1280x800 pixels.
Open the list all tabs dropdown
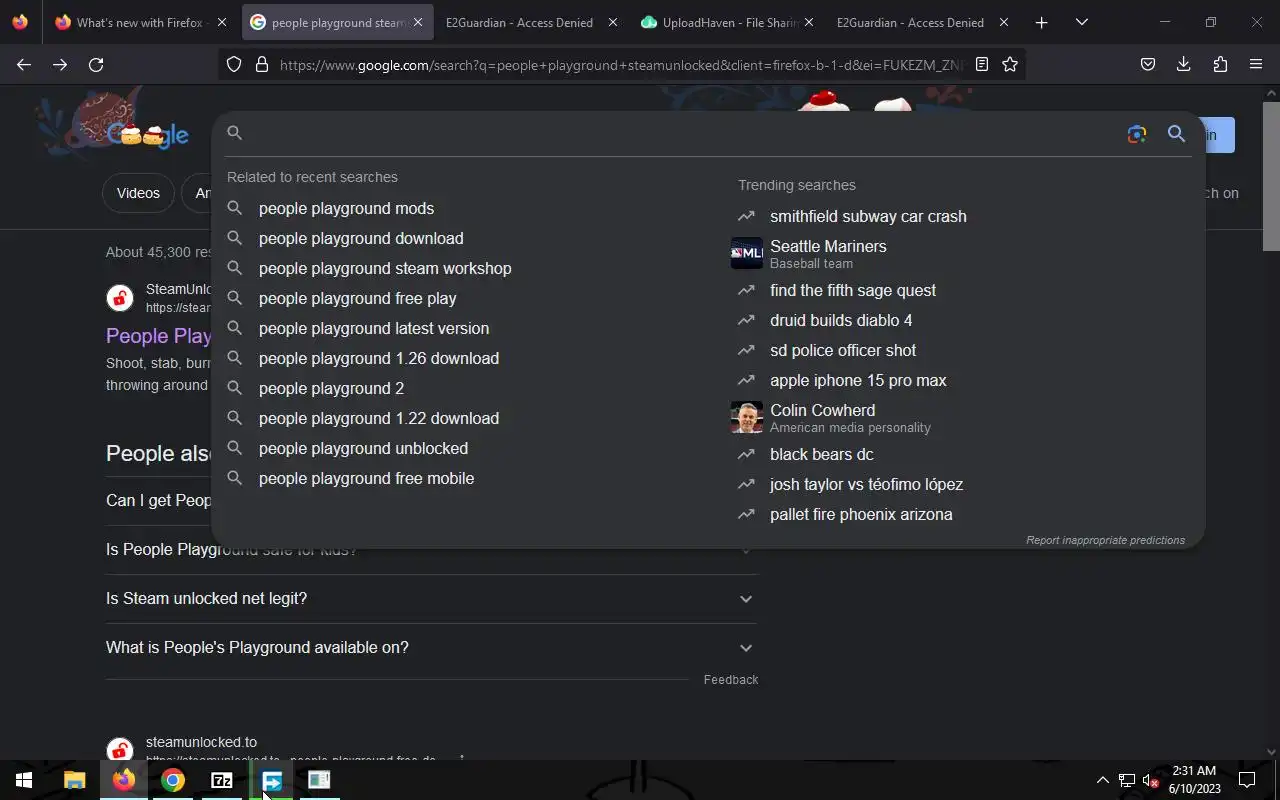tap(1082, 22)
